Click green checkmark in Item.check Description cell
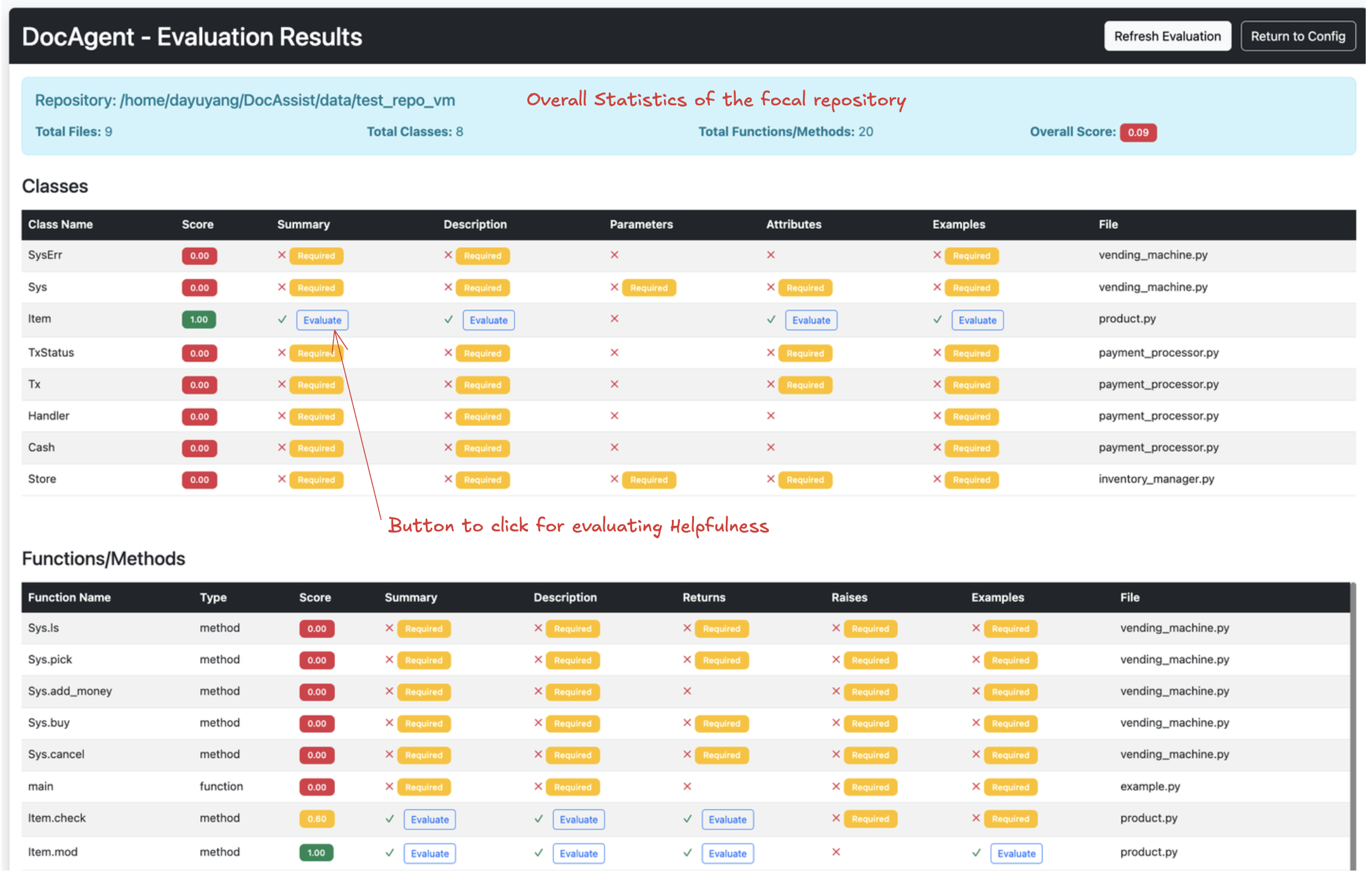 coord(538,819)
